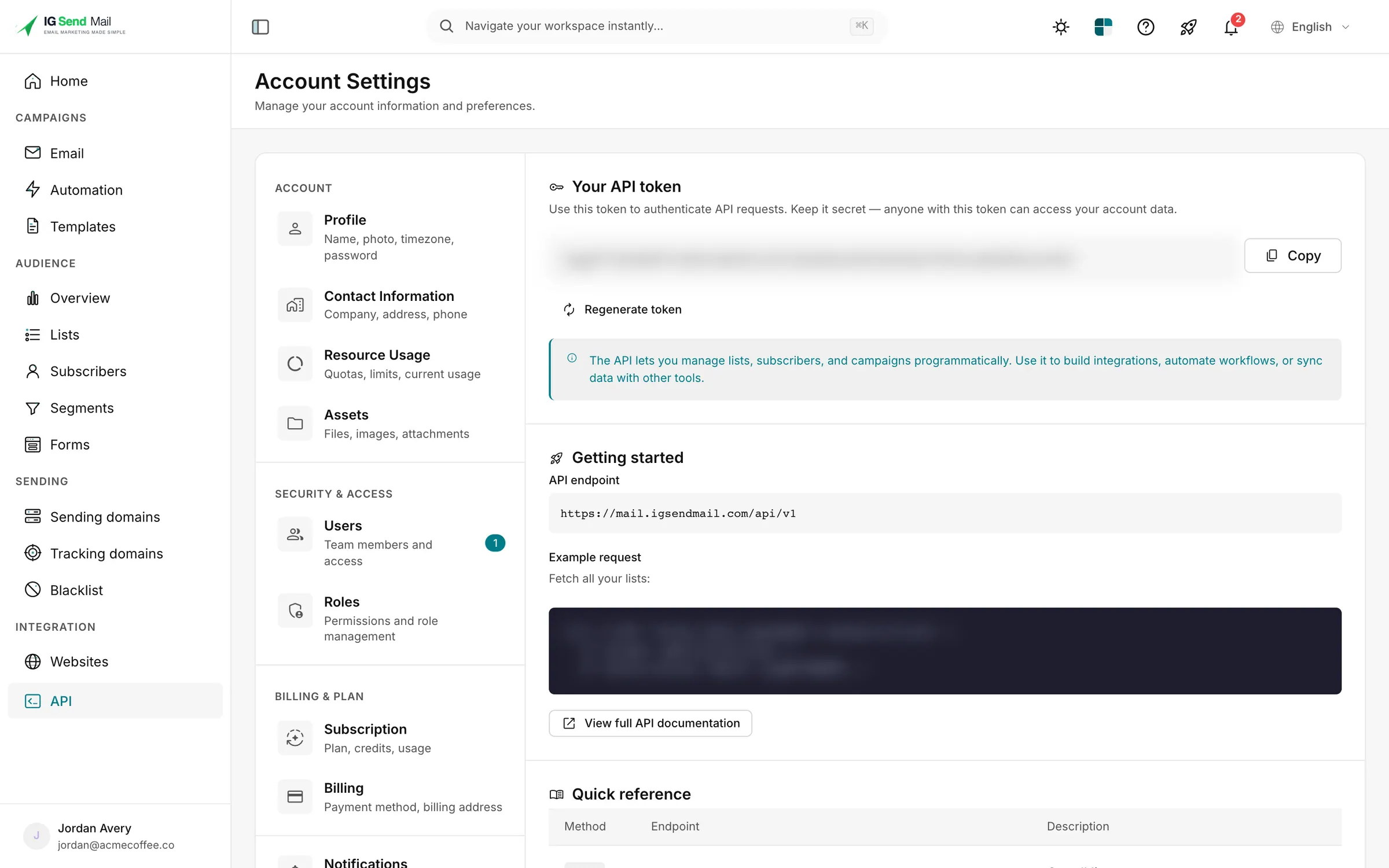
Task: Click the Sending domains server icon
Action: 33,516
